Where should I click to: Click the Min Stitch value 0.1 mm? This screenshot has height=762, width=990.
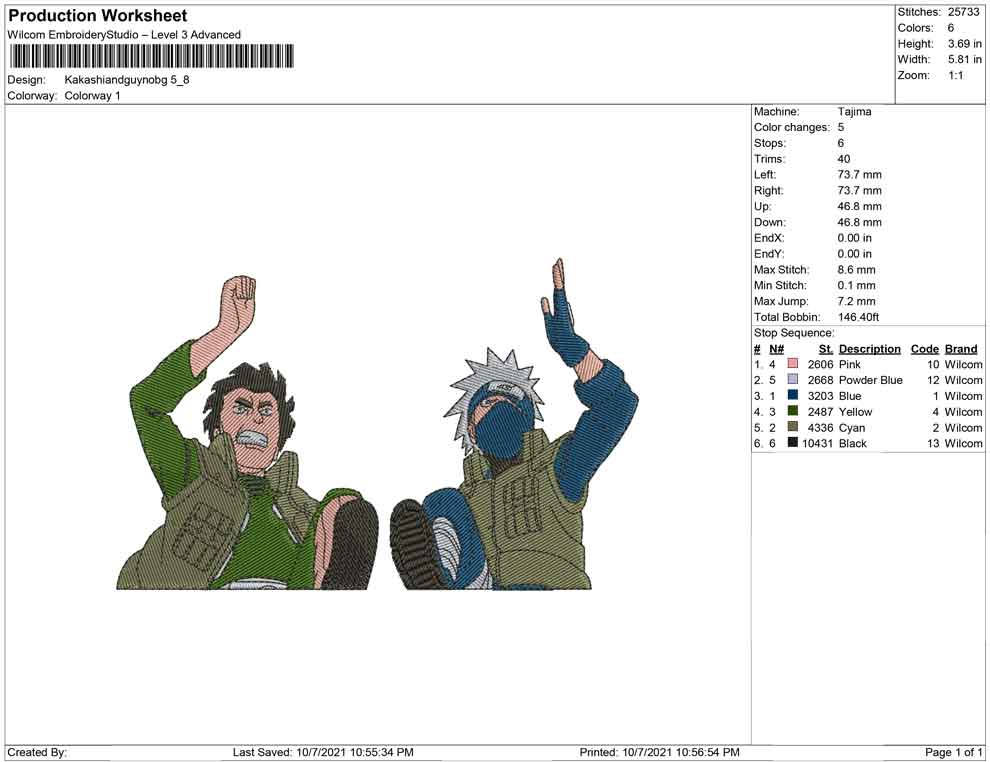click(856, 285)
